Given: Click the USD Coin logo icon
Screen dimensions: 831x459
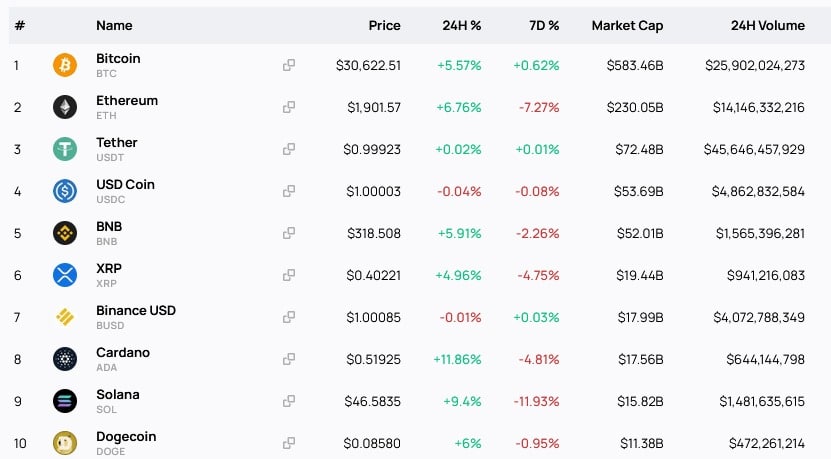Looking at the screenshot, I should [65, 191].
